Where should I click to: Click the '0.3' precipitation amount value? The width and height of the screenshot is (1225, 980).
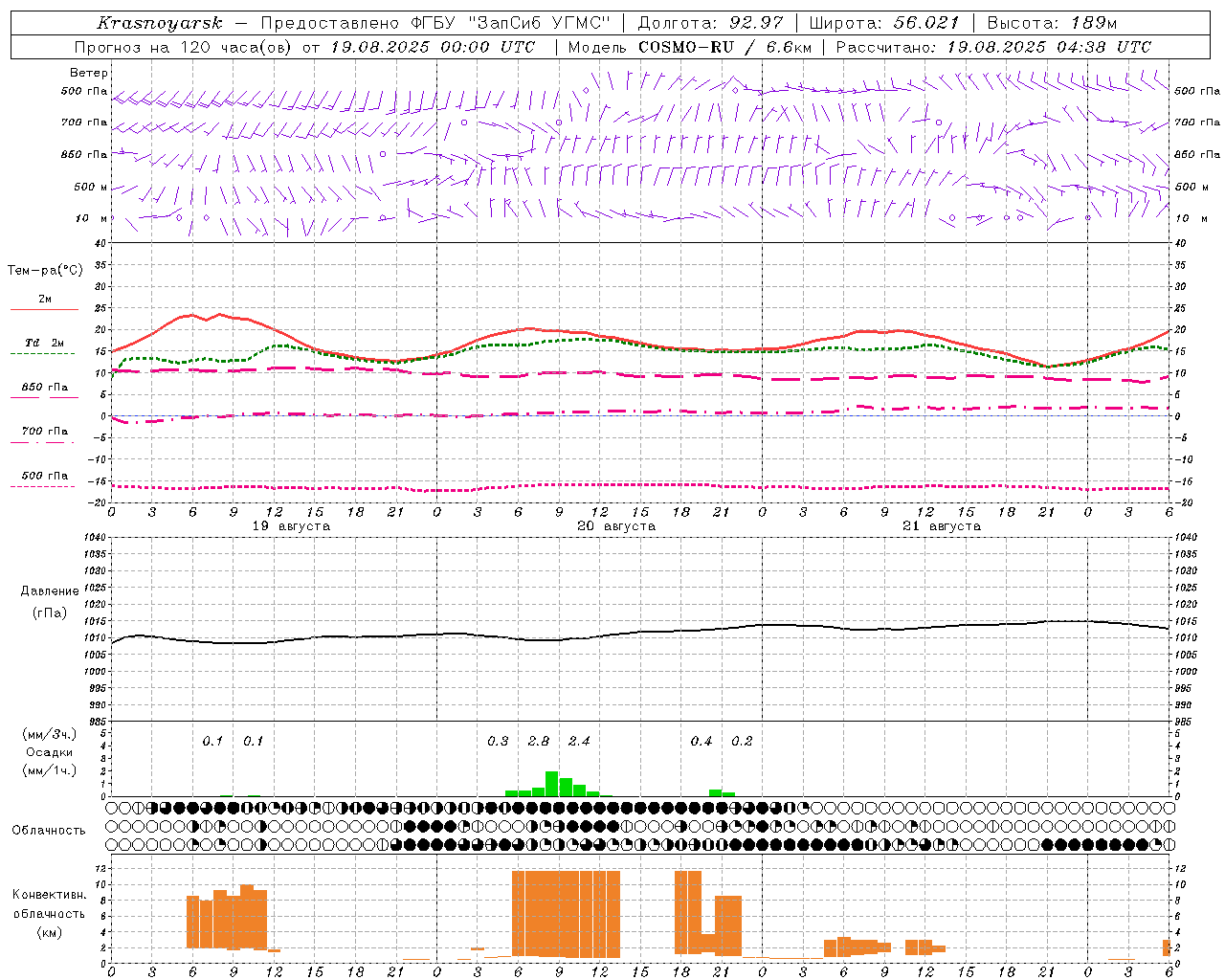498,742
